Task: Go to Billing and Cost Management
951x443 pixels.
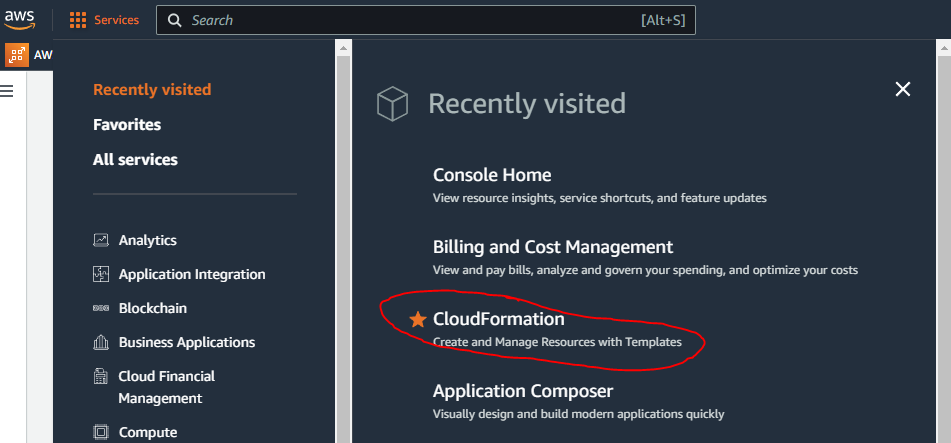Action: click(x=553, y=247)
